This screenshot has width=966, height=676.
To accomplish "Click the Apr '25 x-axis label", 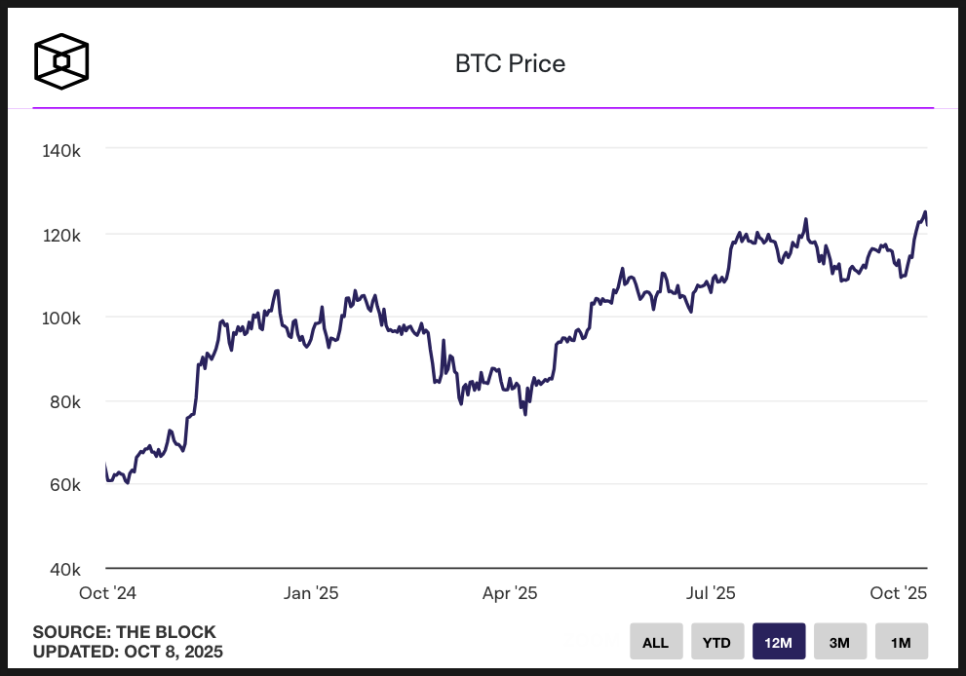I will 510,593.
